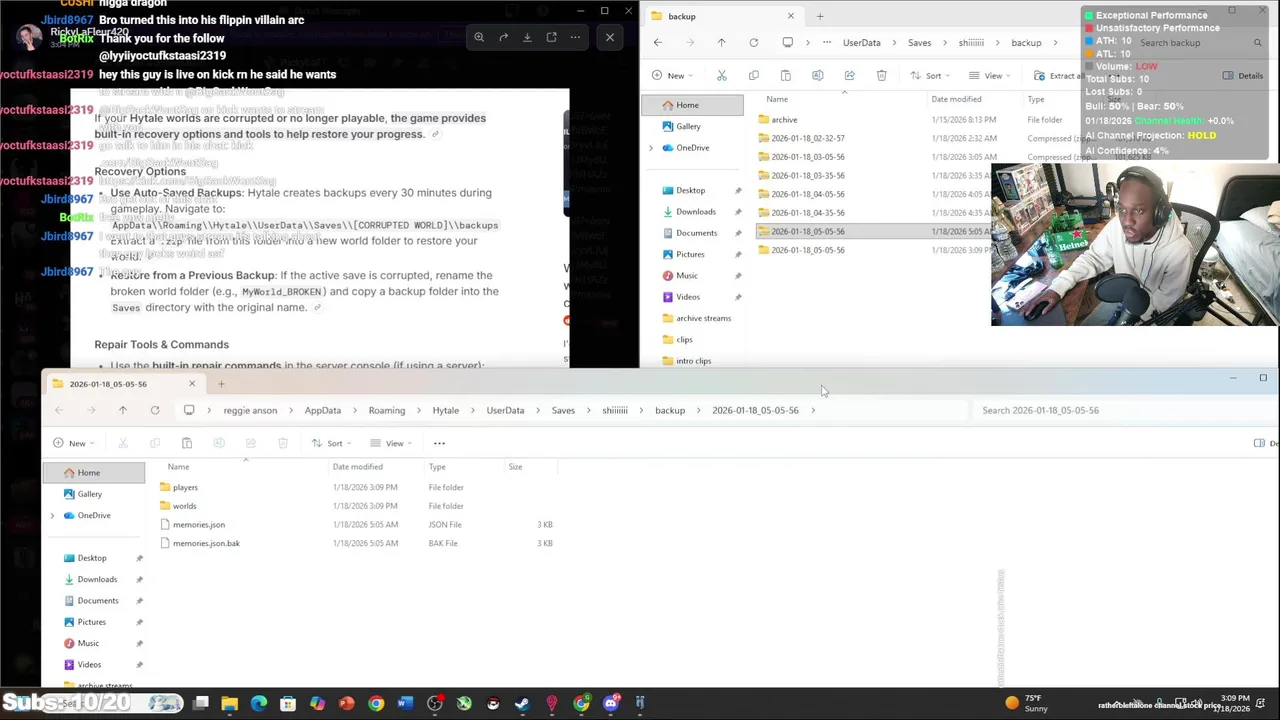Select the 2026-01-18_05-05-56 tab
The image size is (1280, 720).
(122, 384)
